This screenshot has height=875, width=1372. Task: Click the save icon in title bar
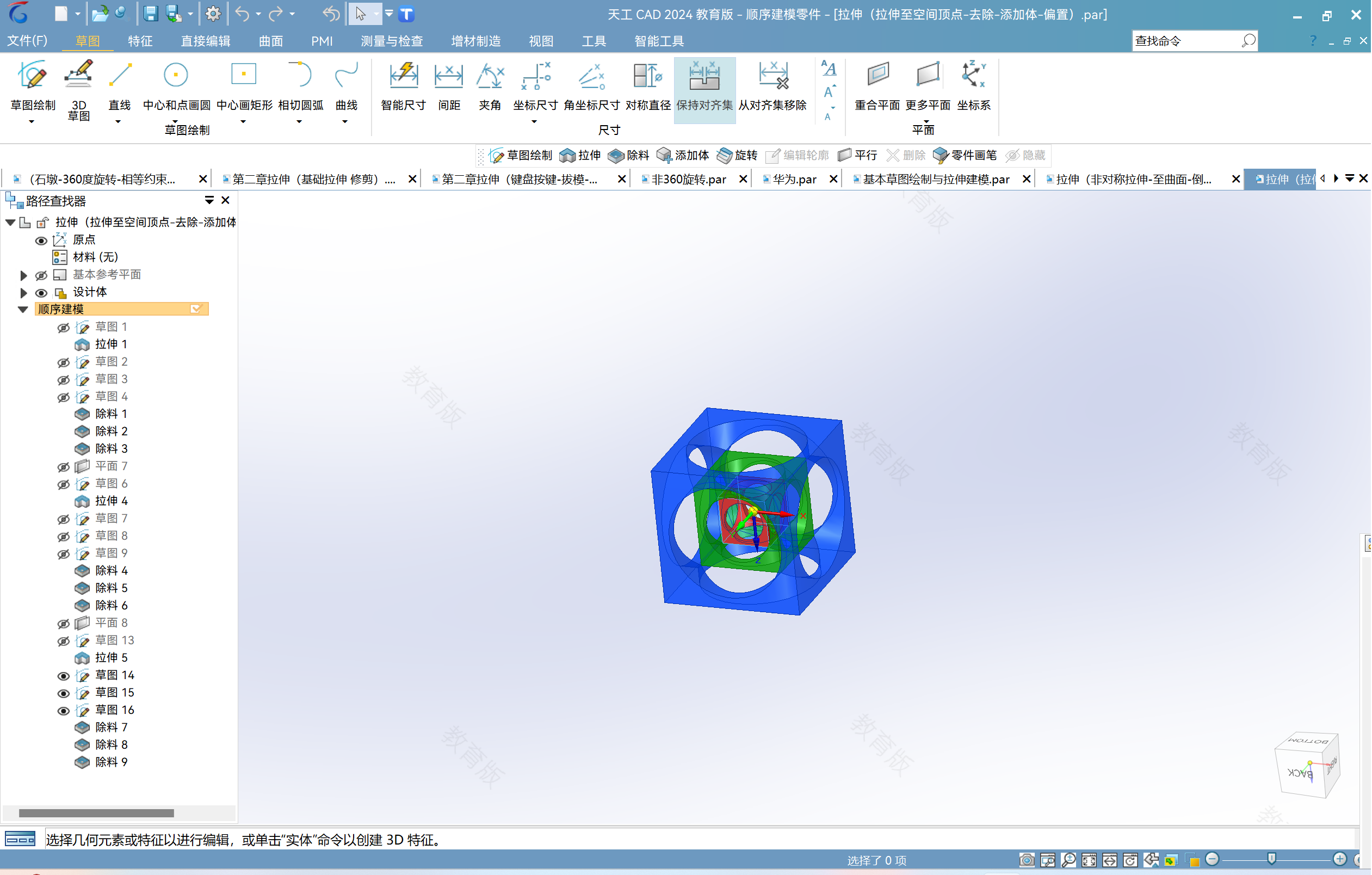(150, 14)
